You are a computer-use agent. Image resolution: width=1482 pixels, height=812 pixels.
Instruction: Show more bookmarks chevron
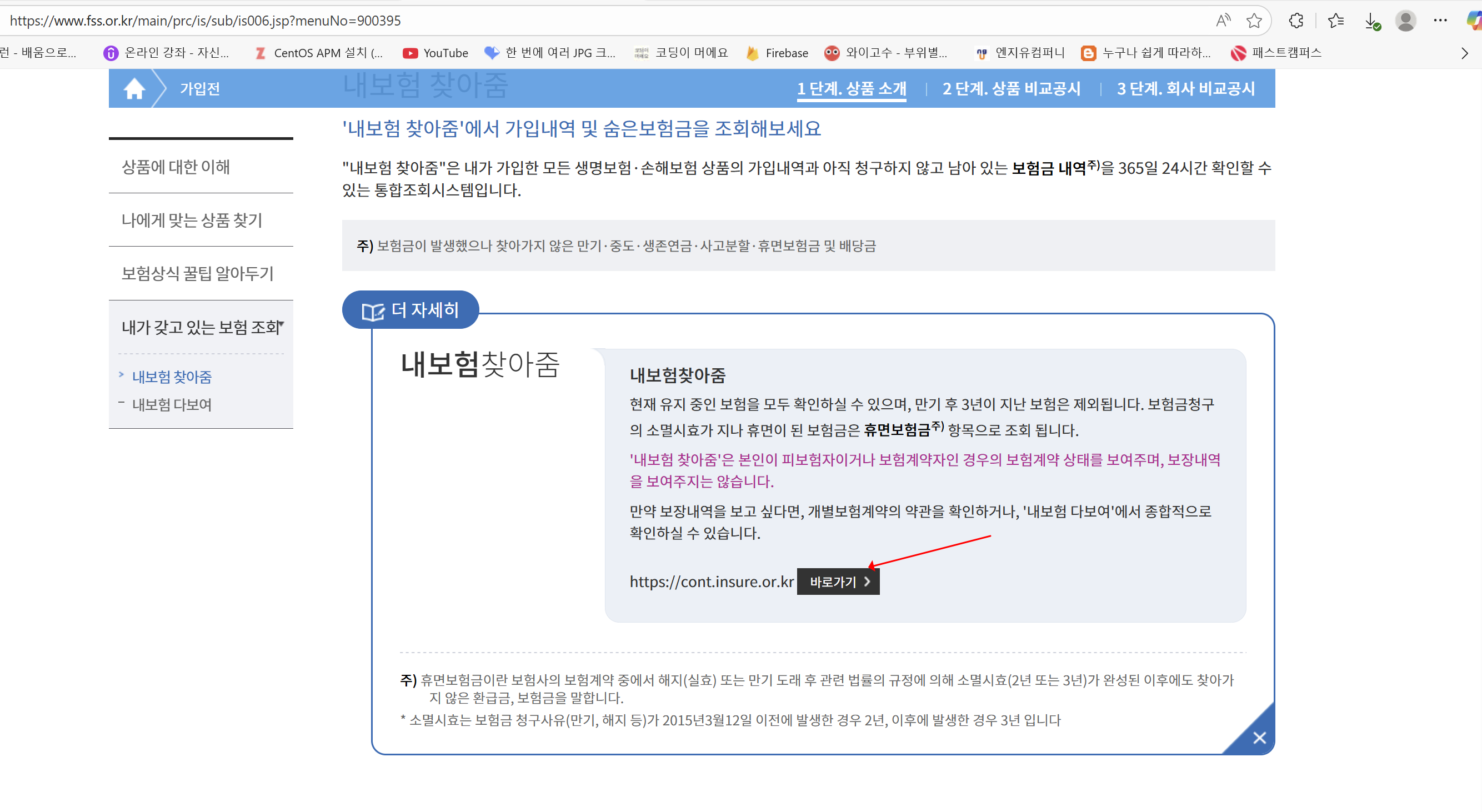tap(1464, 53)
